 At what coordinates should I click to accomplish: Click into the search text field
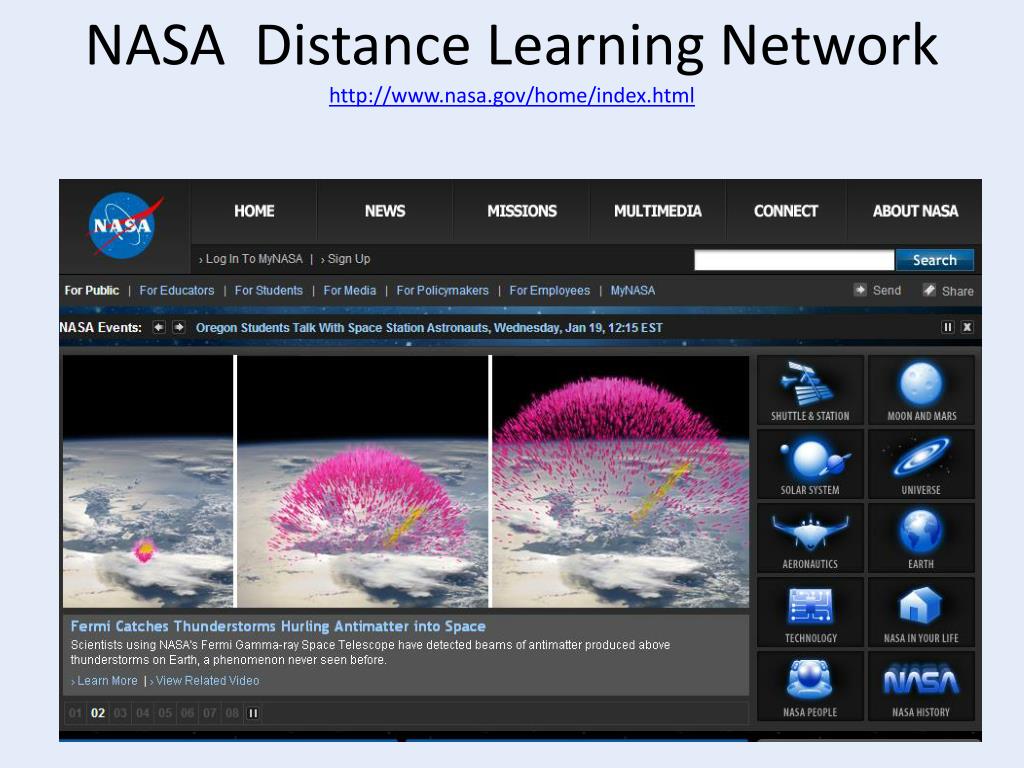(x=794, y=260)
